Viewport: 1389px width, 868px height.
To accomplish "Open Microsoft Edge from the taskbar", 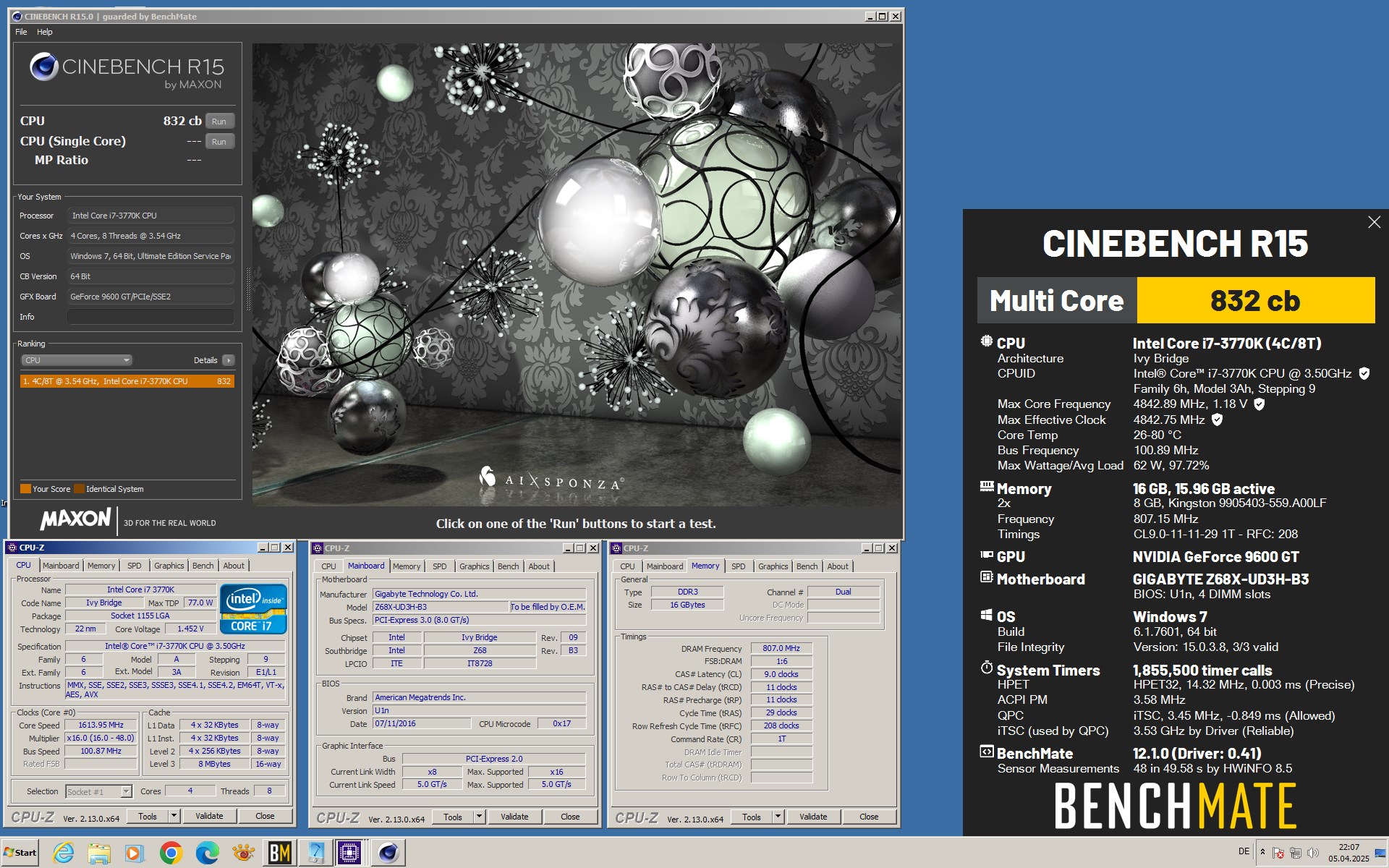I will (207, 853).
